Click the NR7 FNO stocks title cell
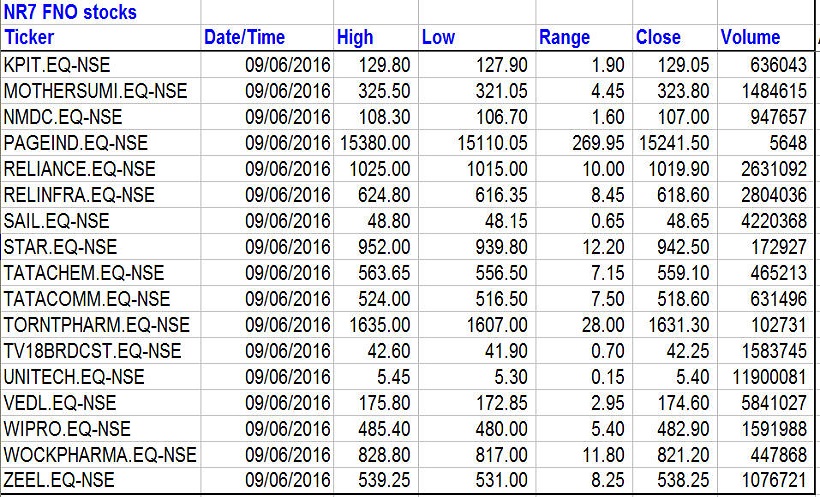The width and height of the screenshot is (820, 497). [x=70, y=13]
